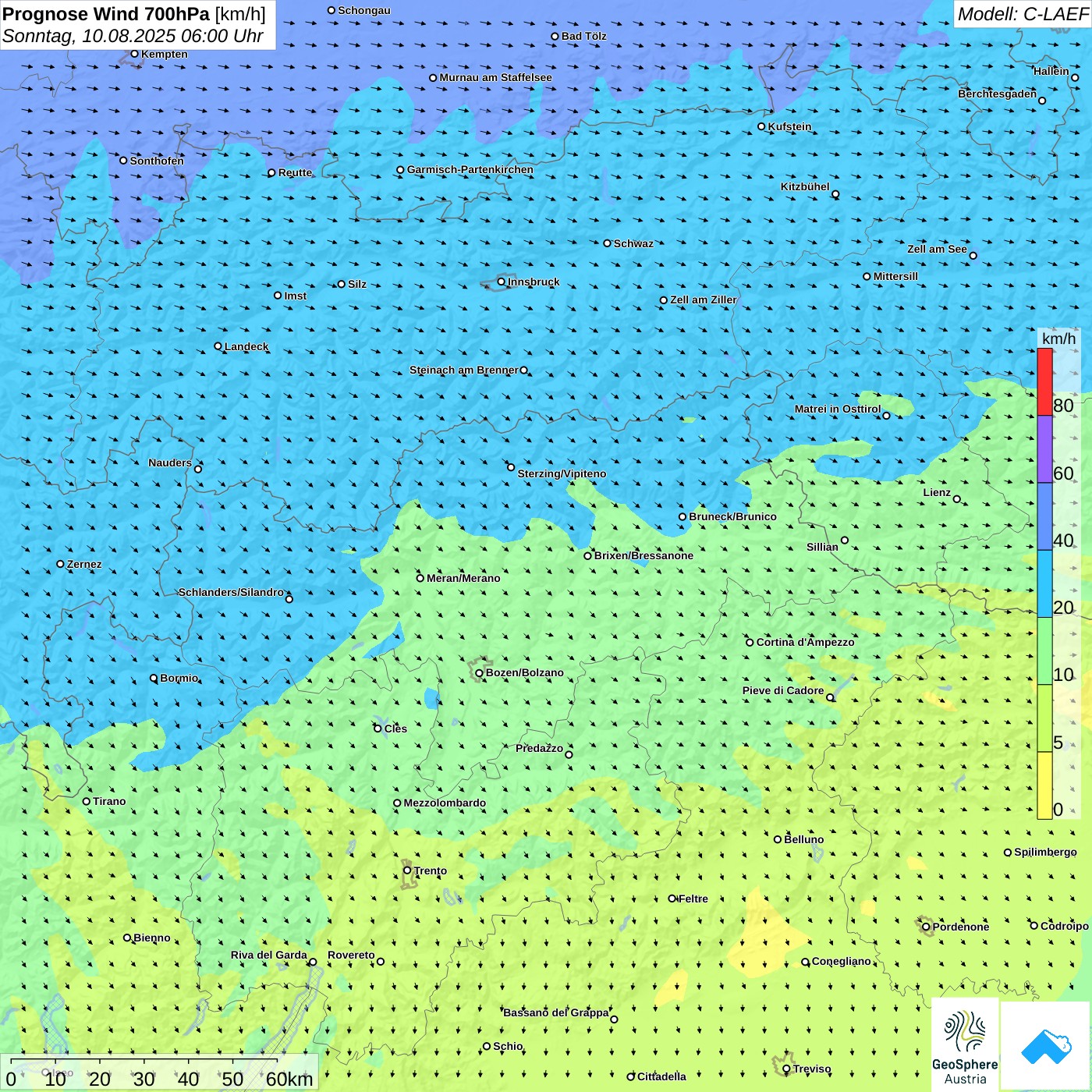Click the Pordenone city marker

pyautogui.click(x=926, y=927)
